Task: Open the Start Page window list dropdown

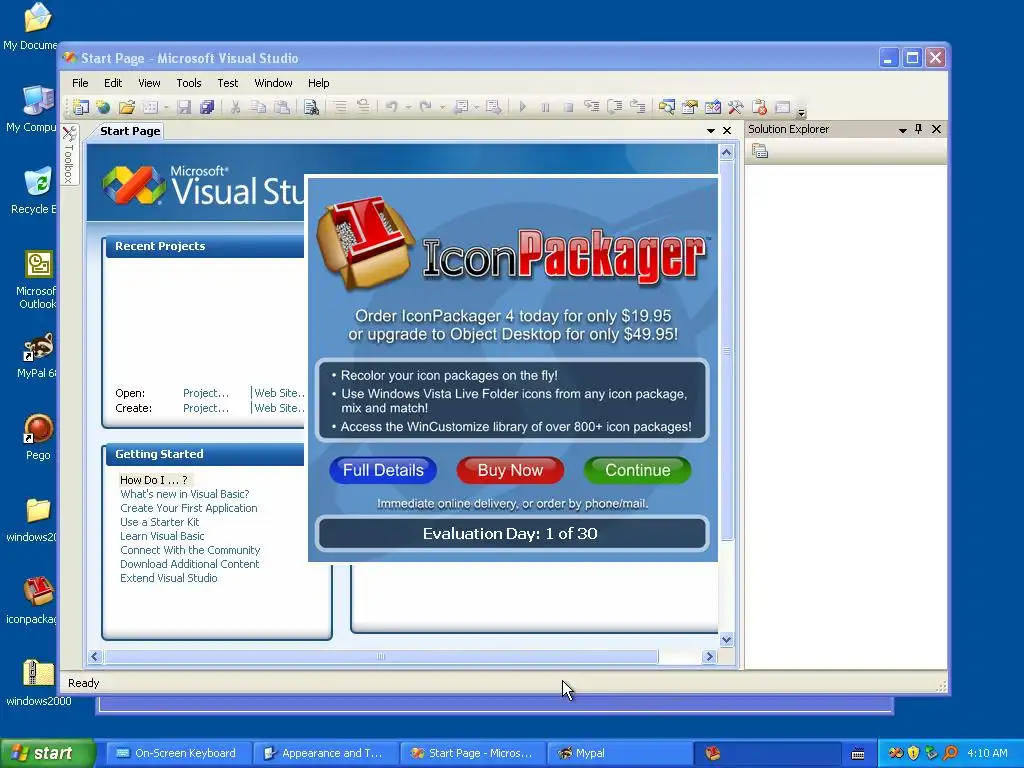Action: click(x=711, y=131)
